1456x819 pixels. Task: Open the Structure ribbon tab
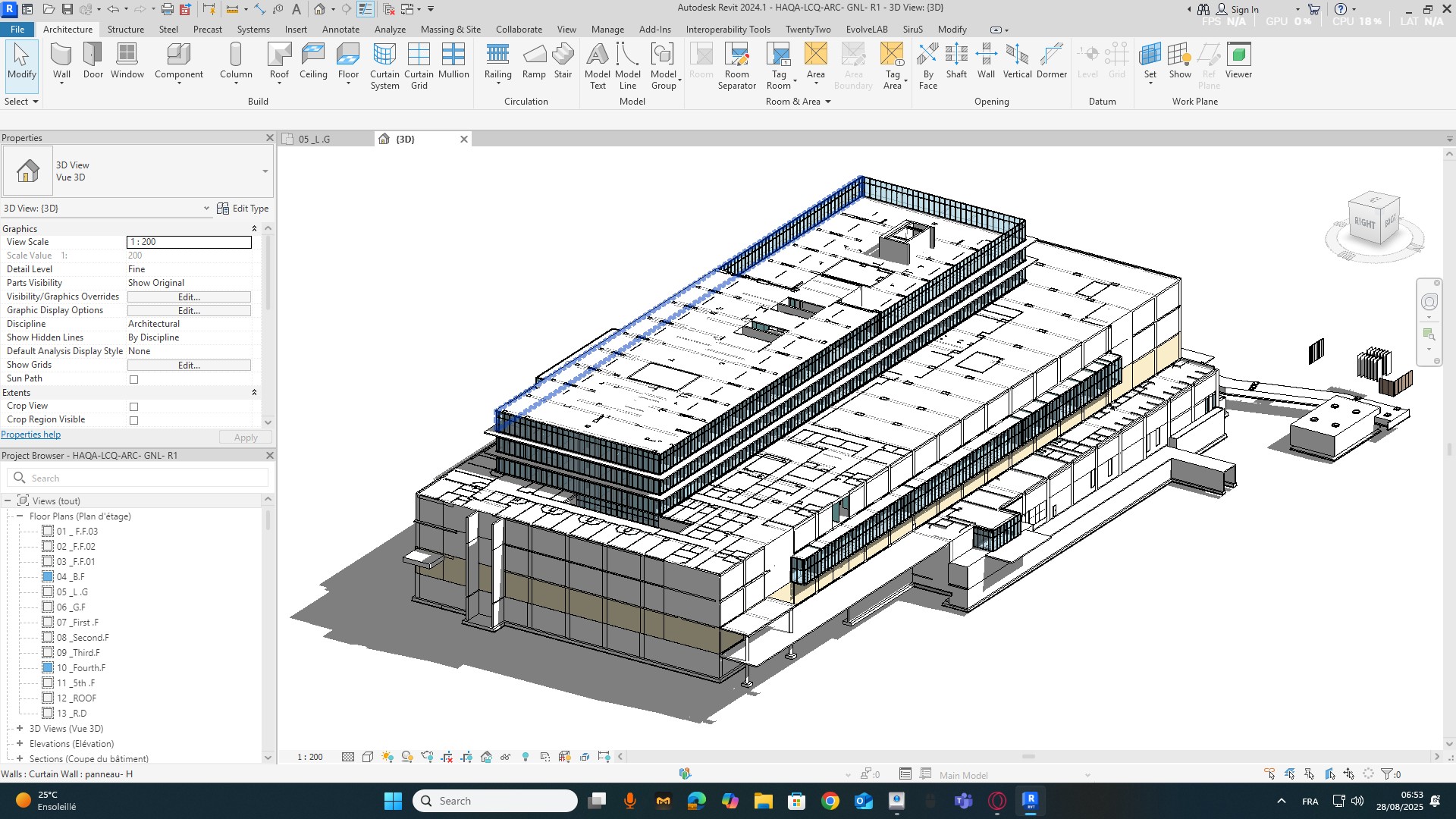(x=126, y=30)
